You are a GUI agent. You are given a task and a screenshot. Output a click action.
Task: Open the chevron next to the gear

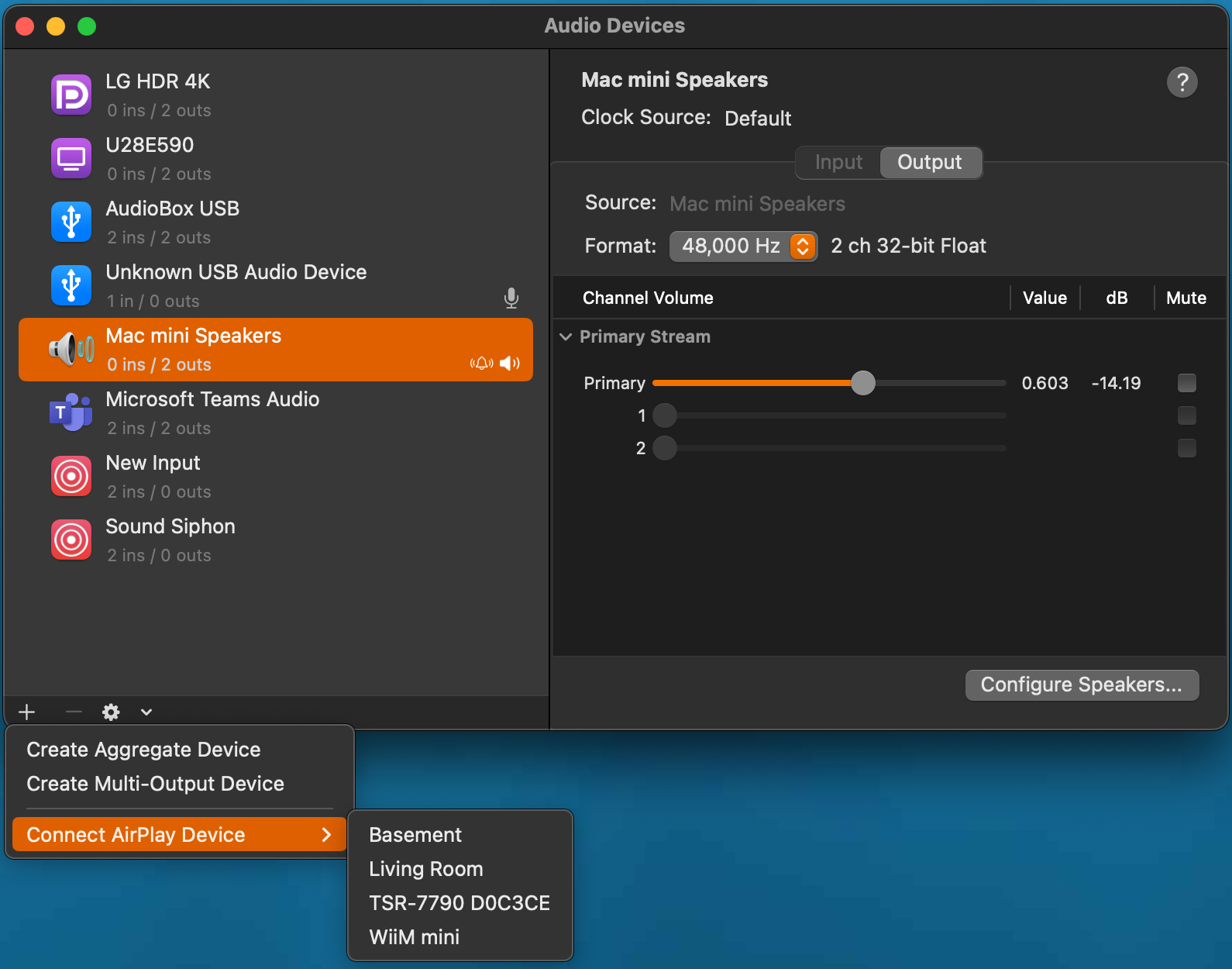point(146,712)
